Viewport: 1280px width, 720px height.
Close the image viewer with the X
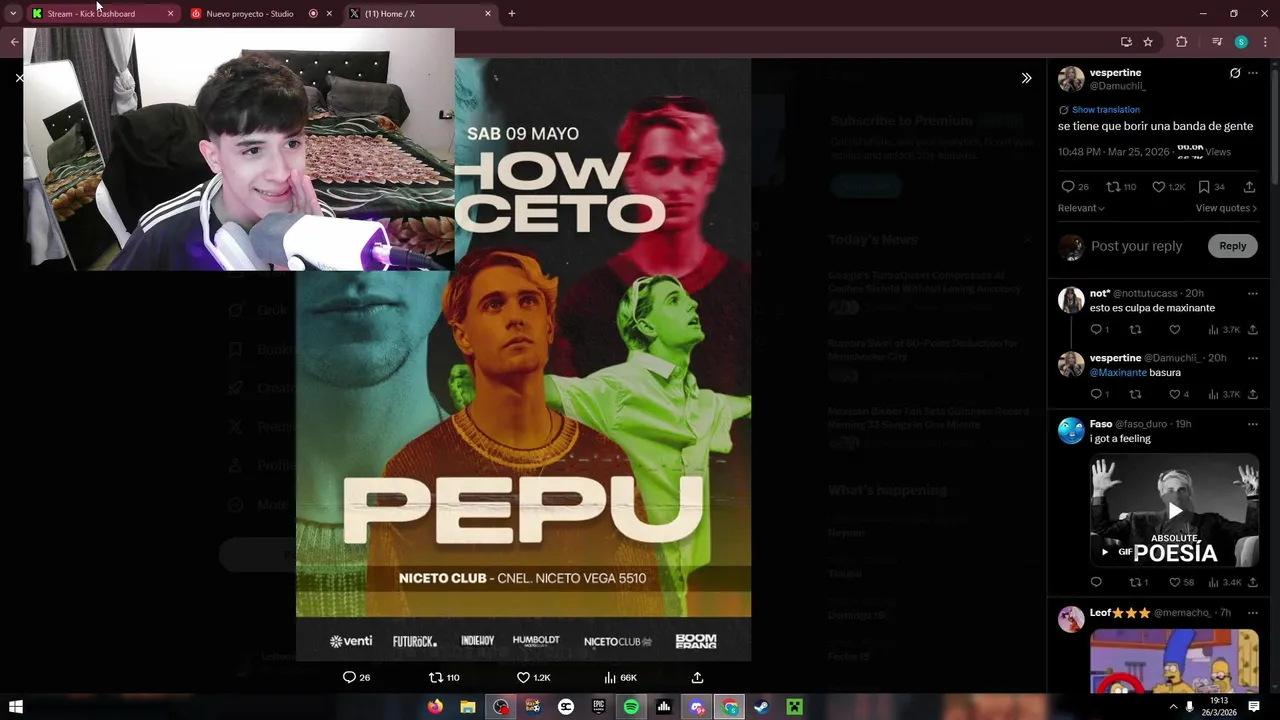point(19,78)
